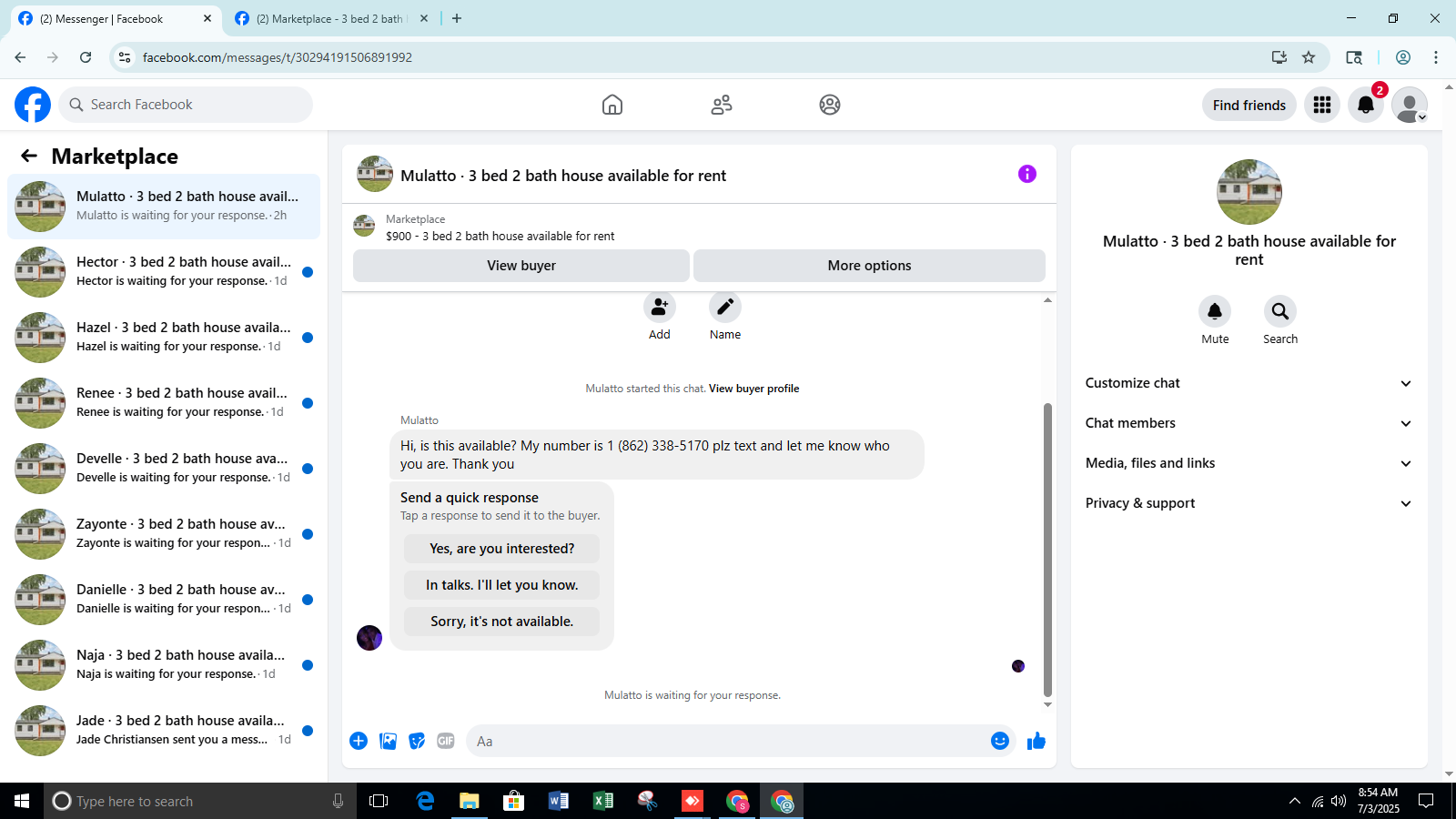Open Hazel's conversation
Viewport: 1456px width, 819px height.
164,337
